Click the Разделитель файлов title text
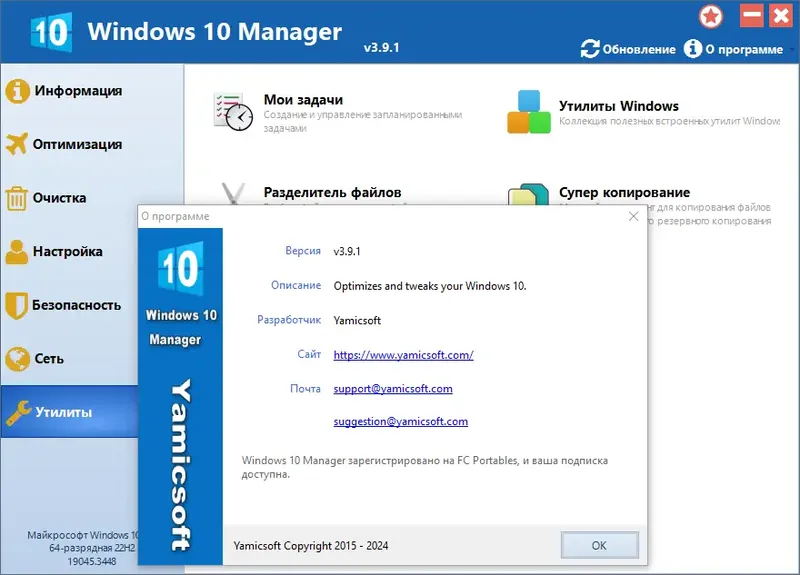The image size is (800, 575). [332, 192]
